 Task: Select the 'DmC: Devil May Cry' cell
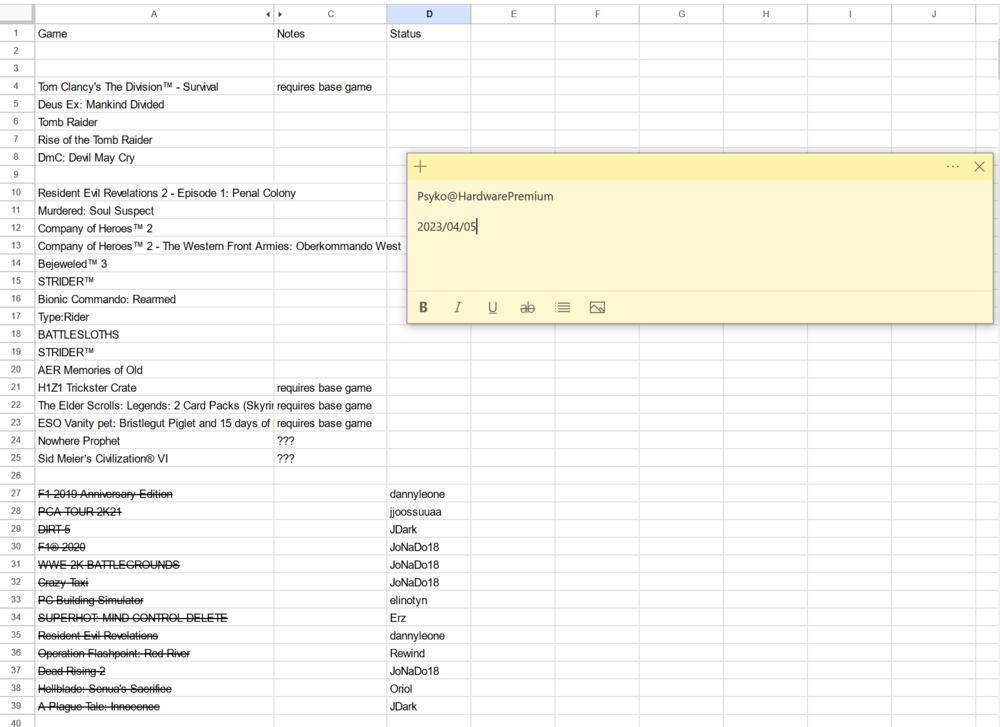[154, 158]
